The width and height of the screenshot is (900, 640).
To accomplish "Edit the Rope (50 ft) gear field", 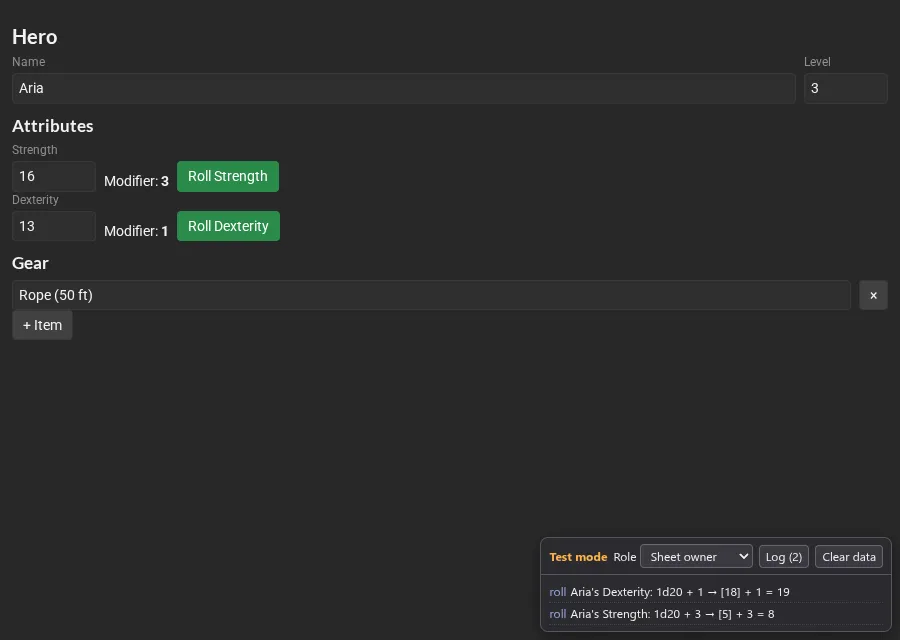I will [x=431, y=295].
